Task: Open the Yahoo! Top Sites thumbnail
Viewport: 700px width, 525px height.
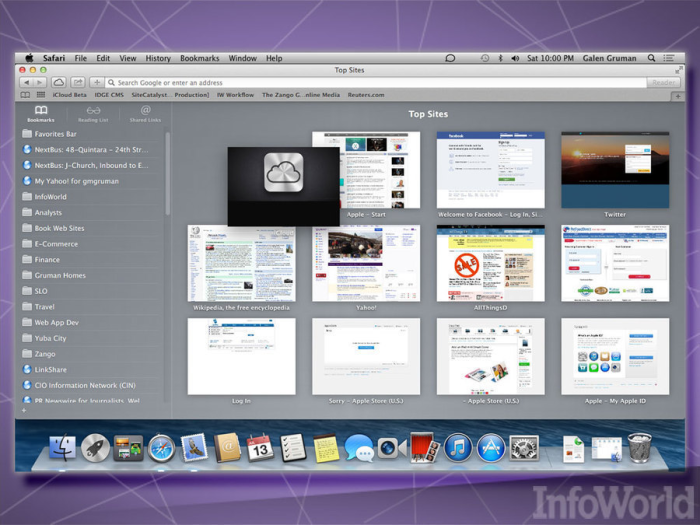Action: 366,263
